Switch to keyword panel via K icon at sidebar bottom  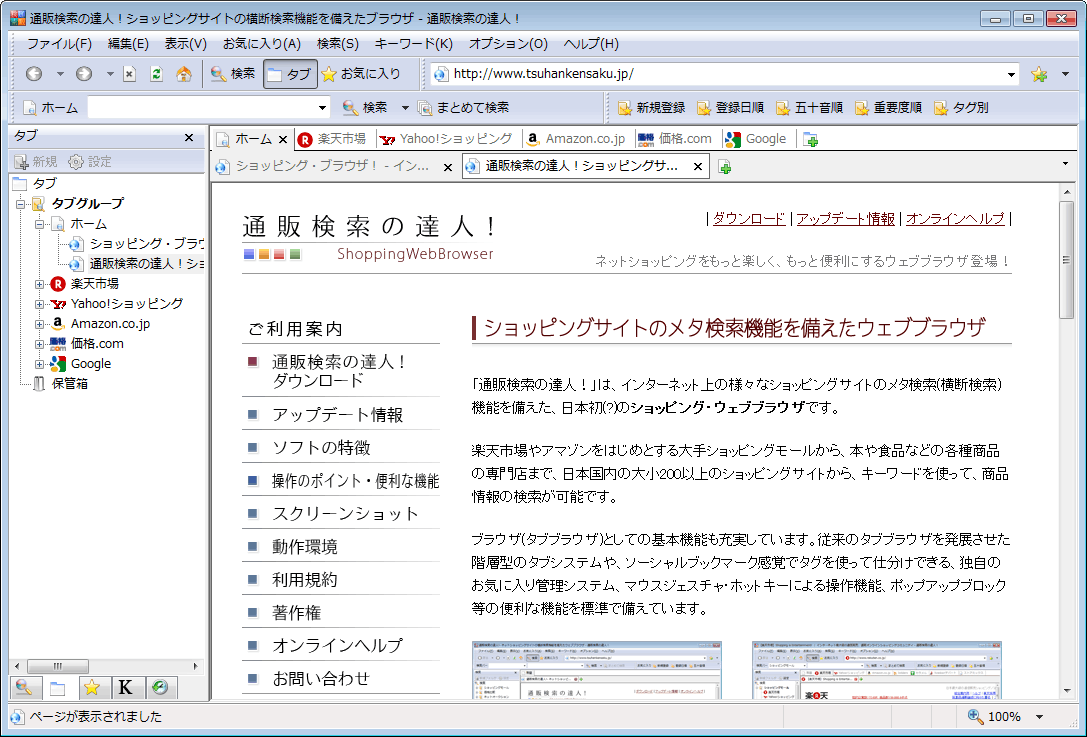(x=125, y=687)
